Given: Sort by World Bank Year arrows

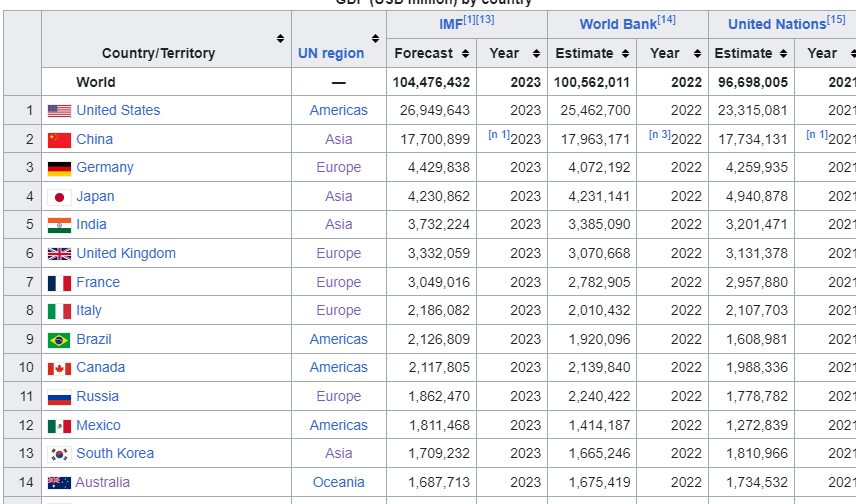Looking at the screenshot, I should [x=697, y=54].
